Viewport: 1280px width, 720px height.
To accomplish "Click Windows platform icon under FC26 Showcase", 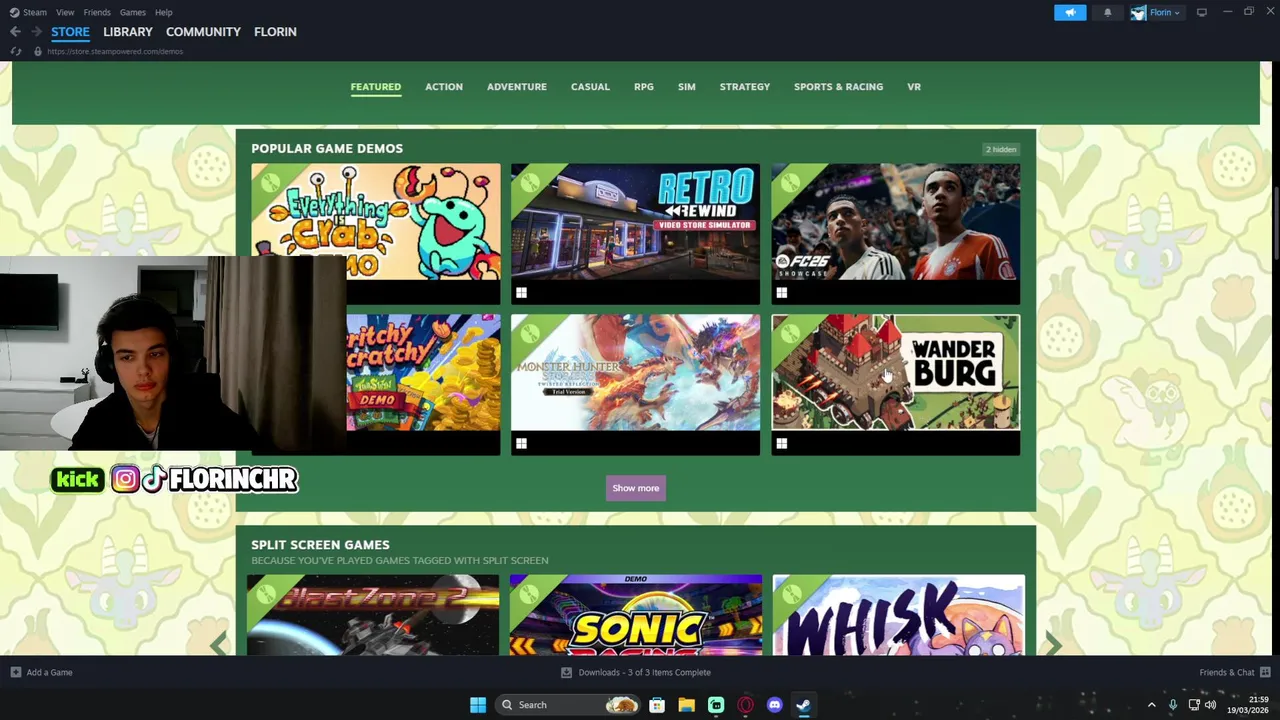I will (x=782, y=293).
